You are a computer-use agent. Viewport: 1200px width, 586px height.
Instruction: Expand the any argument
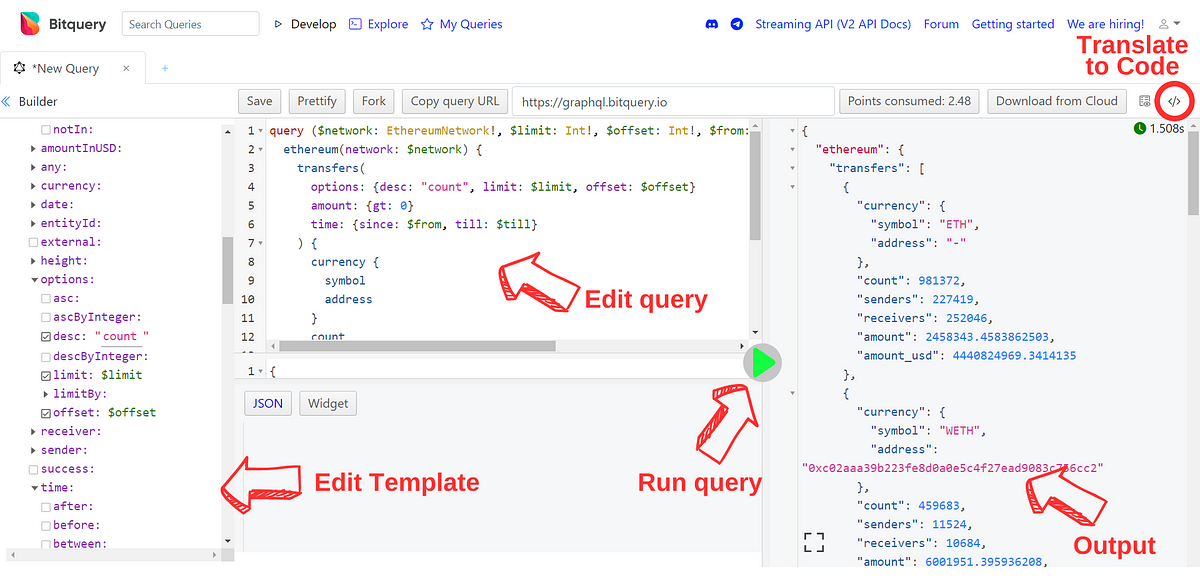coord(33,167)
